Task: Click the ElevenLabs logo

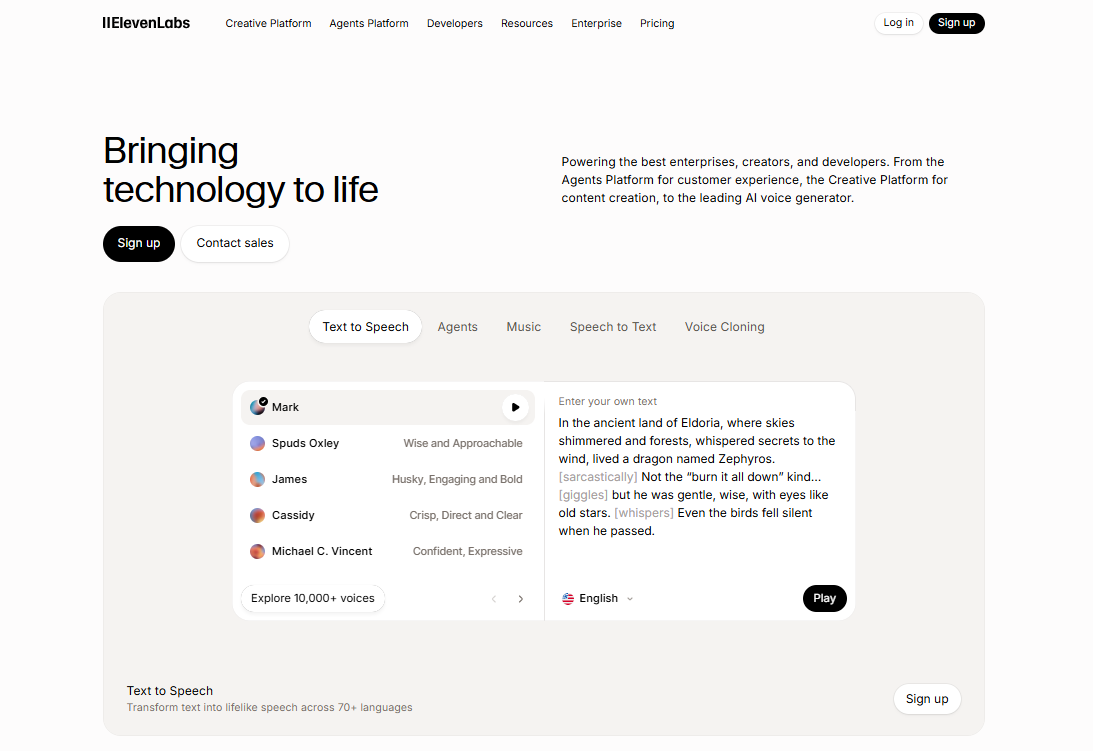Action: (x=146, y=23)
